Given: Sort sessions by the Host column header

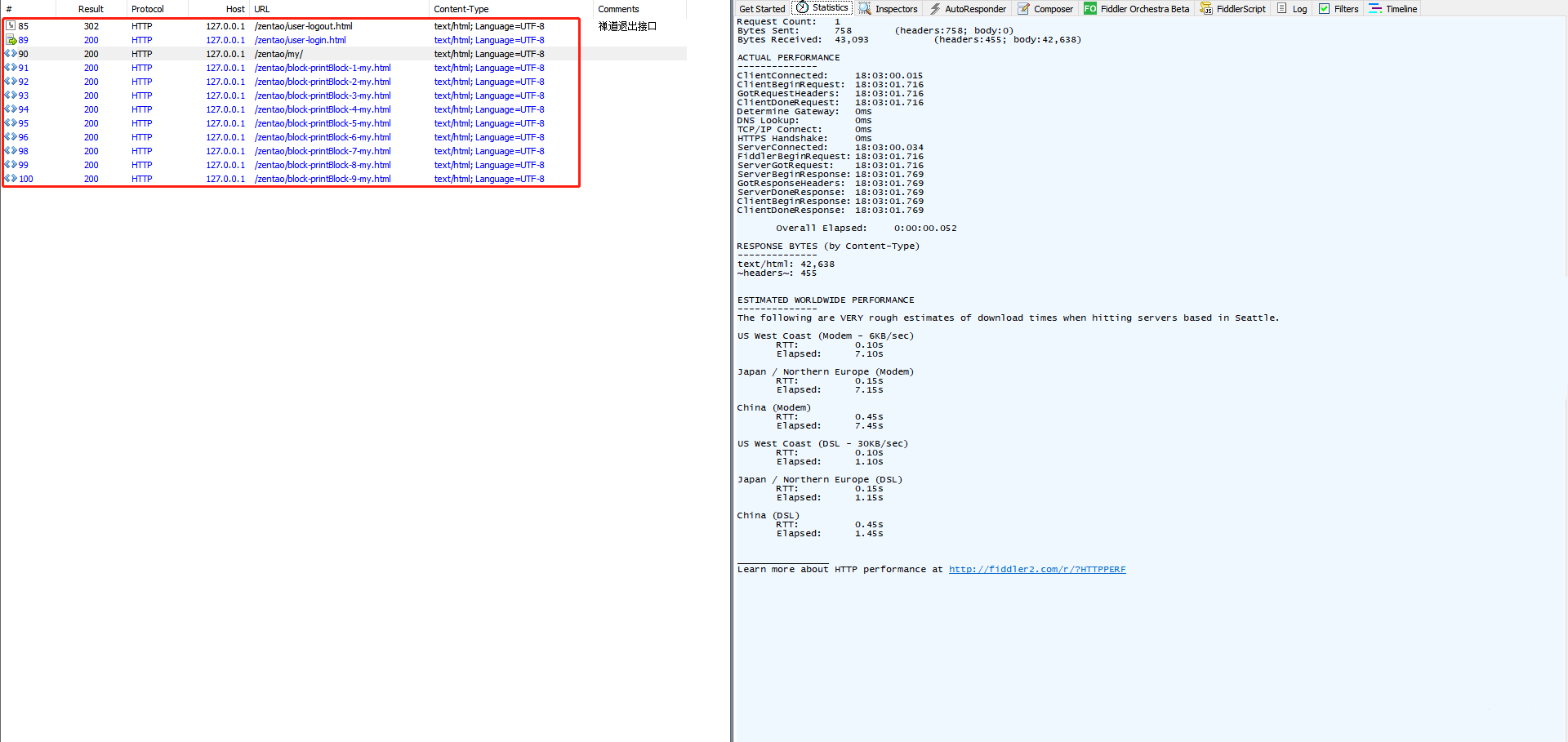Looking at the screenshot, I should [x=235, y=9].
